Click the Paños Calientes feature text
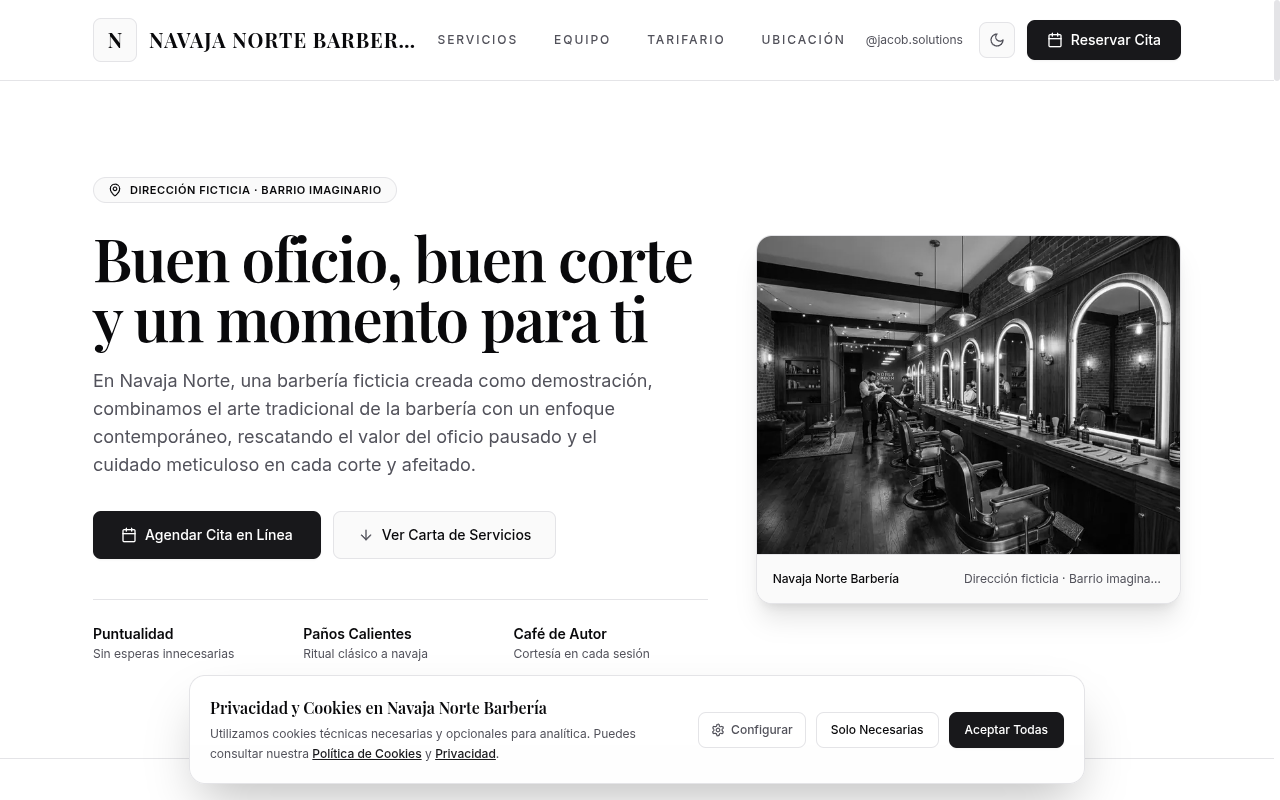Viewport: 1280px width, 800px height. (357, 634)
